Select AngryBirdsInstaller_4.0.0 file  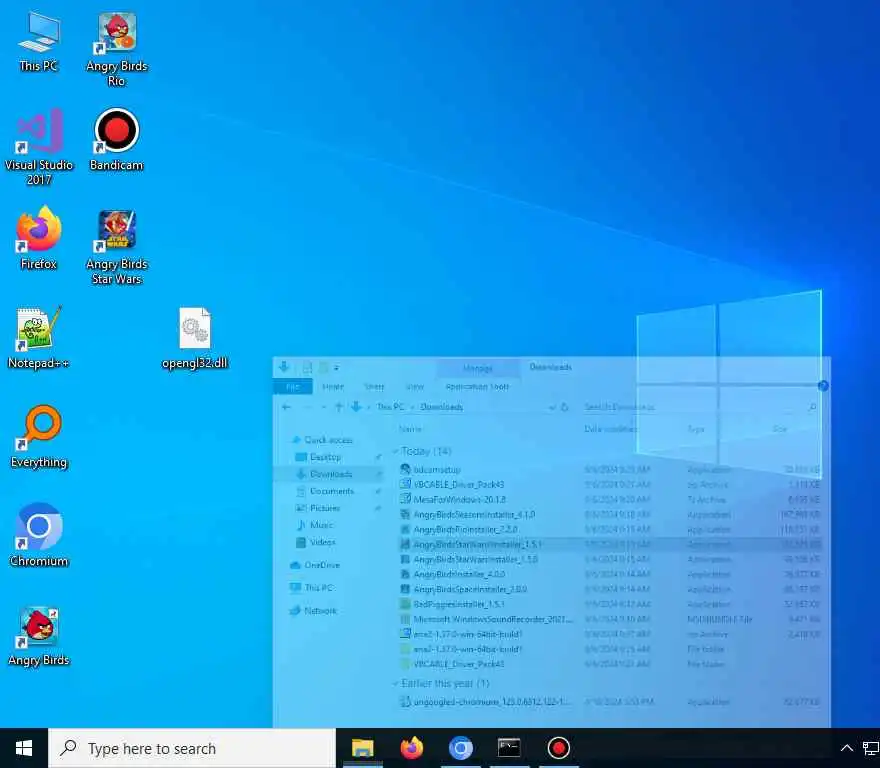pos(609,574)
